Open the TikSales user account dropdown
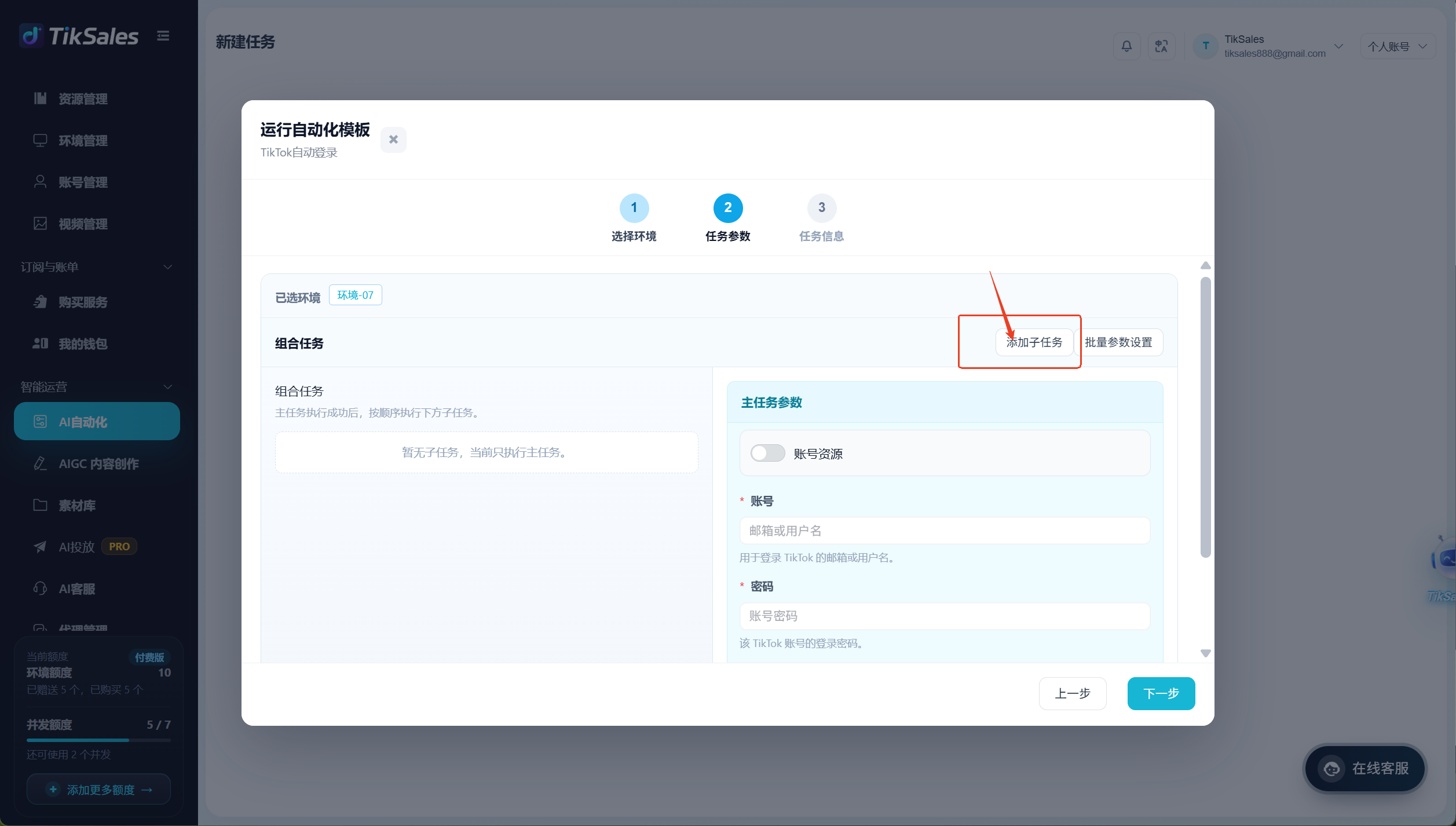Viewport: 1456px width, 826px height. point(1268,46)
